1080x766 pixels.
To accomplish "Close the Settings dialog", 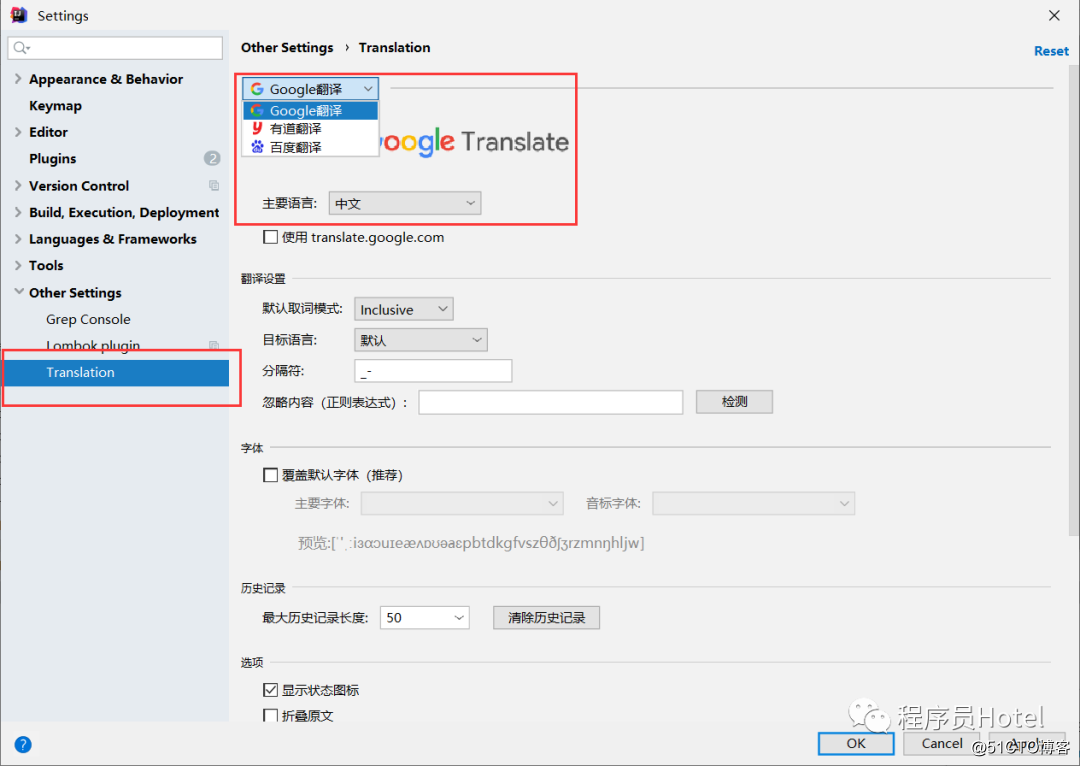I will coord(1054,15).
